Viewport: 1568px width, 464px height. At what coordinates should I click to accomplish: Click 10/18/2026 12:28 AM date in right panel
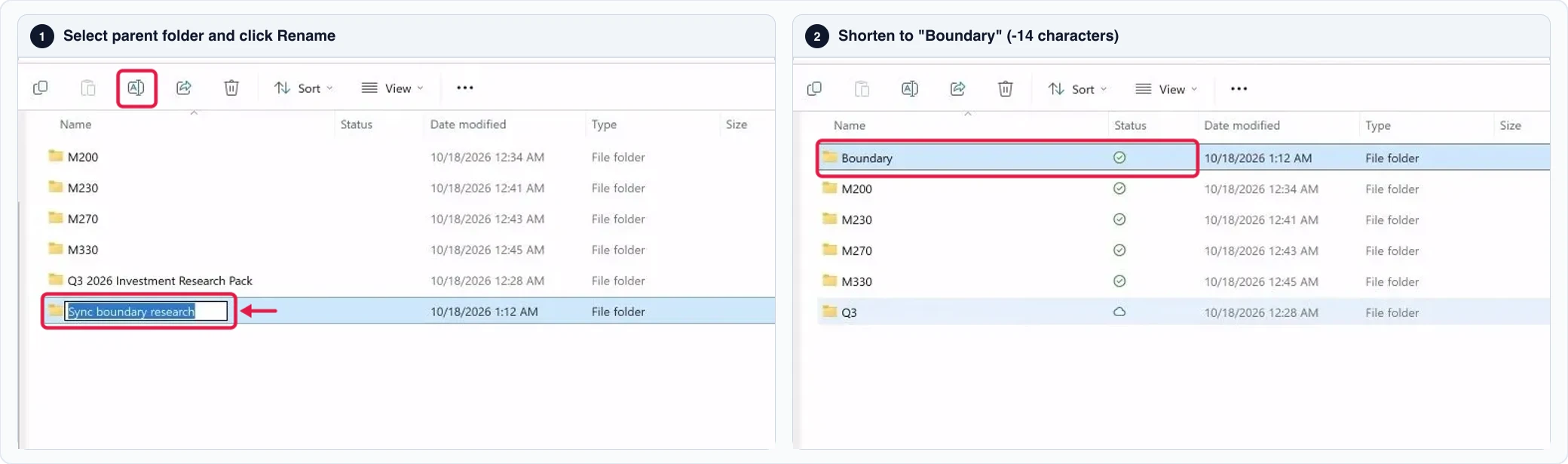(1261, 312)
